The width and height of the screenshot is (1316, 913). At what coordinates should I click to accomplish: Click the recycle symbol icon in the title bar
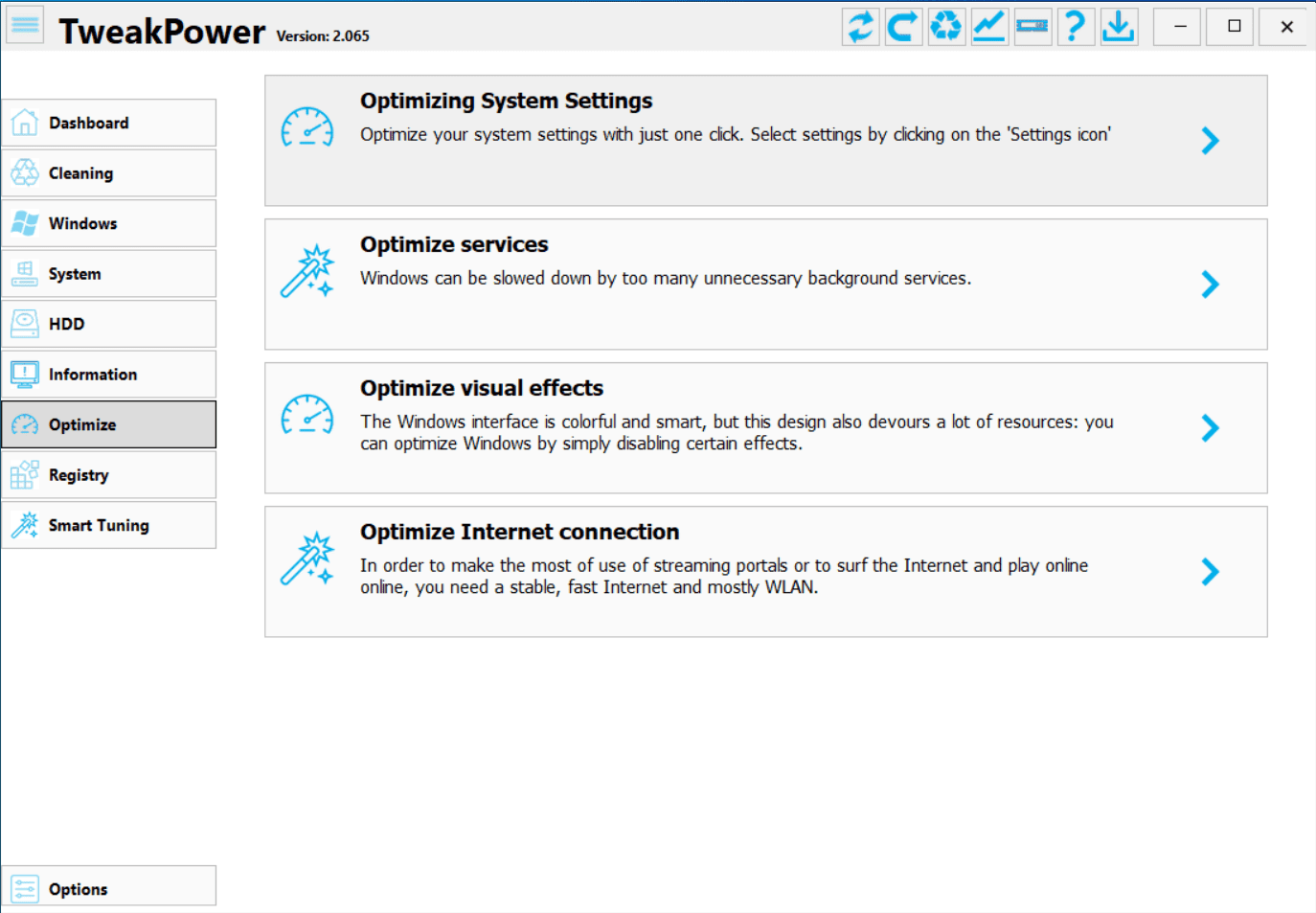[x=946, y=26]
